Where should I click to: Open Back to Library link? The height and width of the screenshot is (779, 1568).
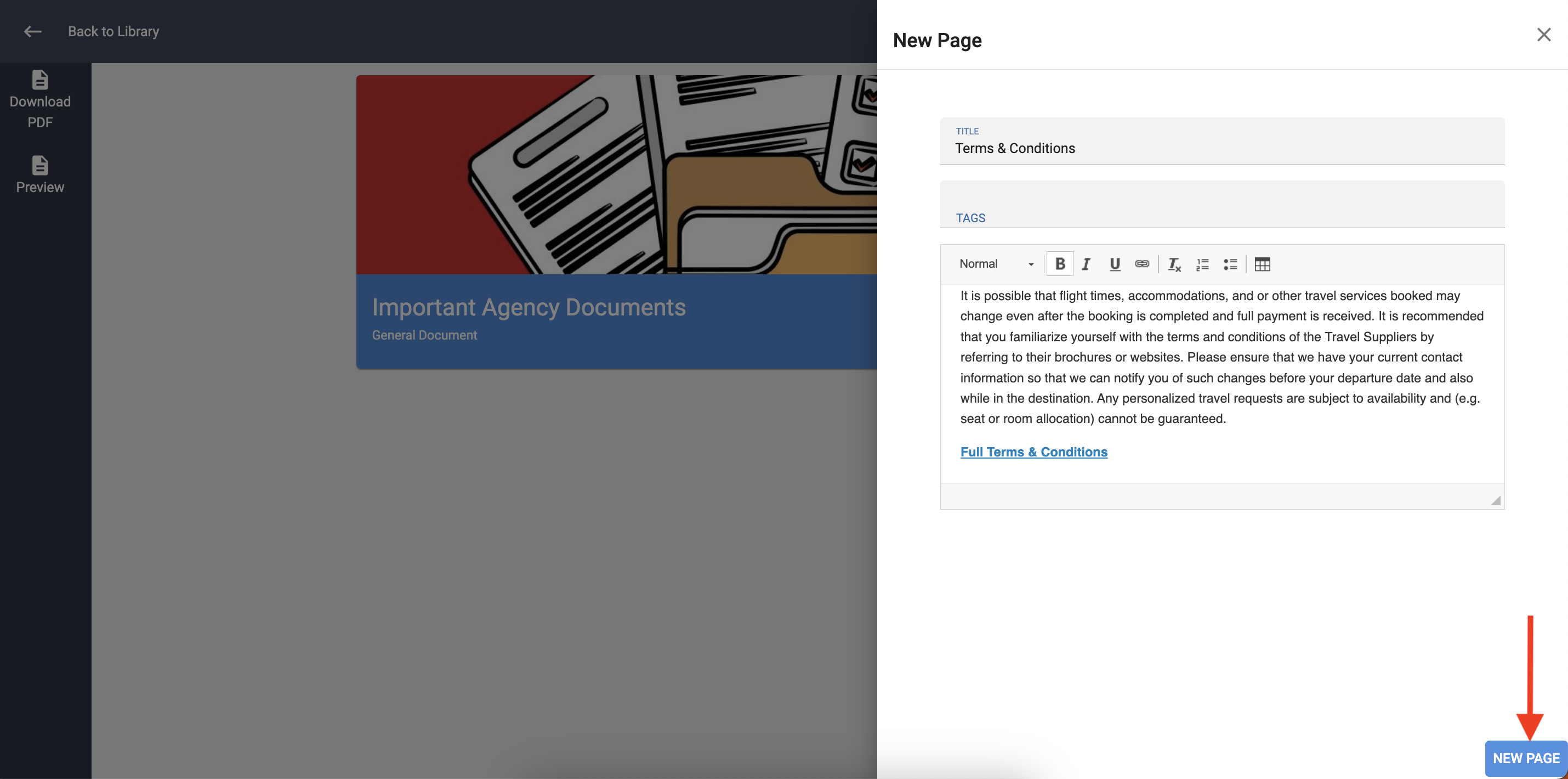tap(113, 32)
